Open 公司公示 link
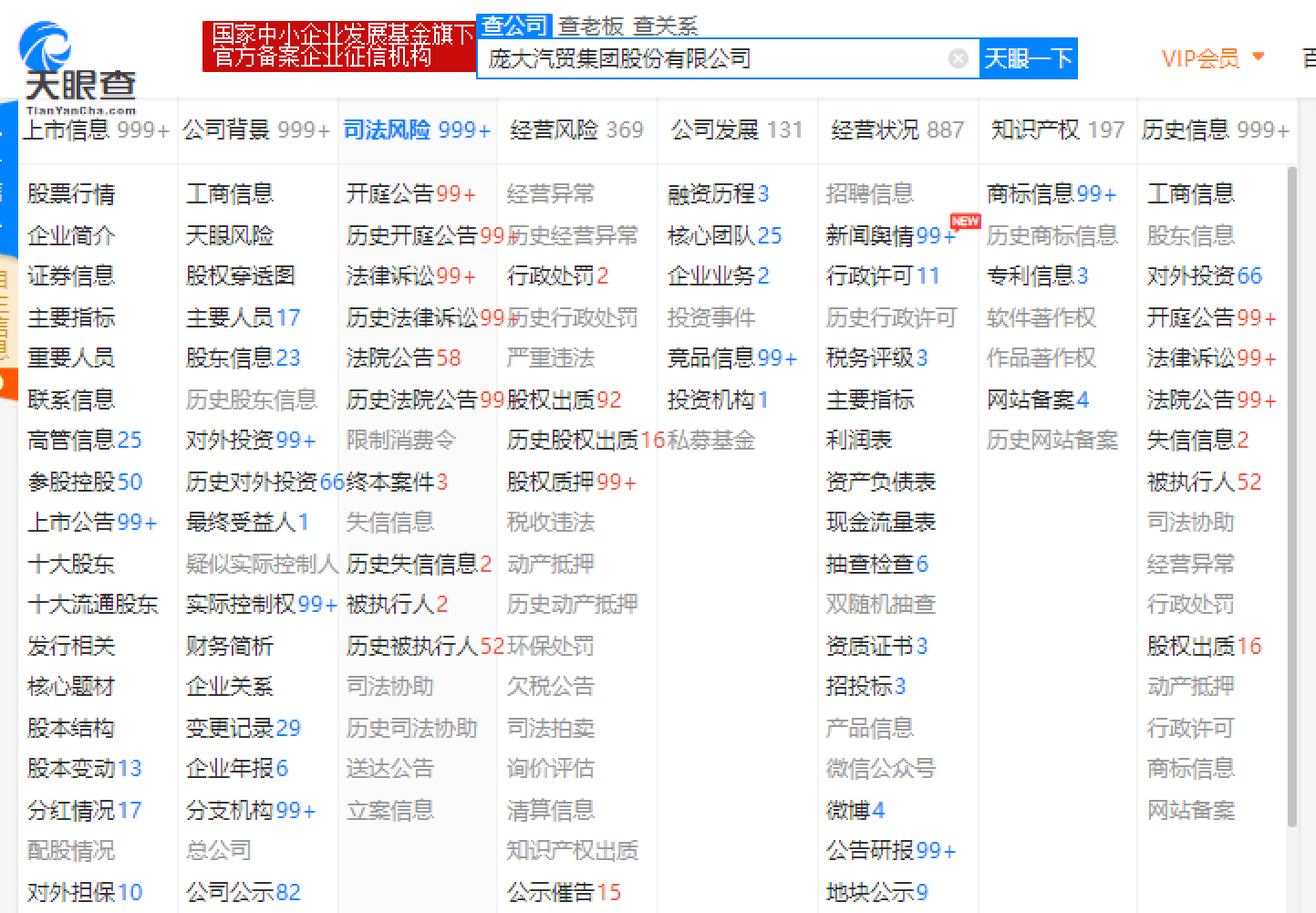The image size is (1316, 913). click(x=244, y=892)
